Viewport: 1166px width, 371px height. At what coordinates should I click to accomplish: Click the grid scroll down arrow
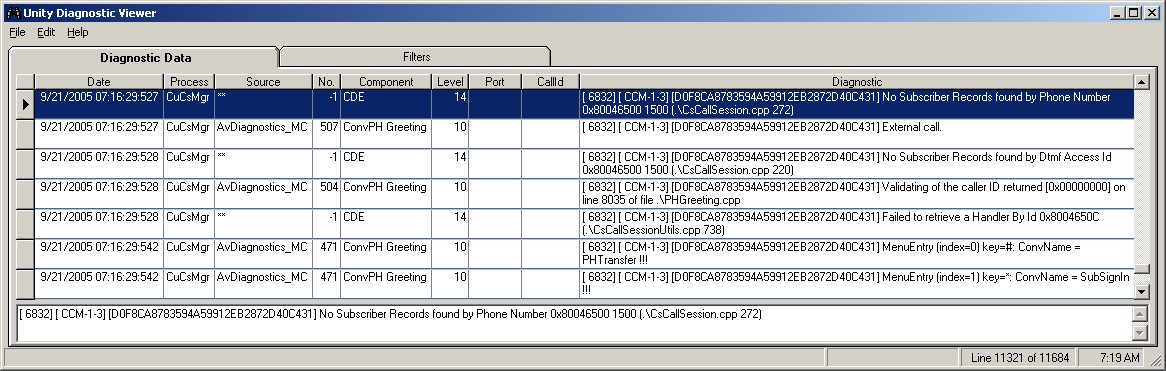pyautogui.click(x=1141, y=291)
